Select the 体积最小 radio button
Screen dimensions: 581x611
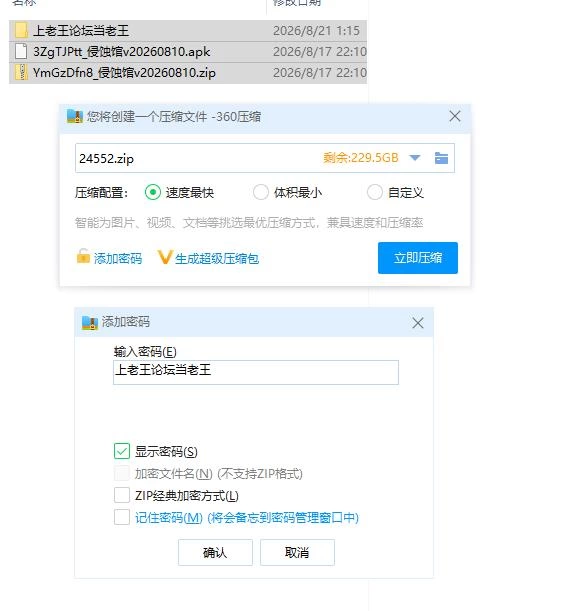tap(261, 192)
